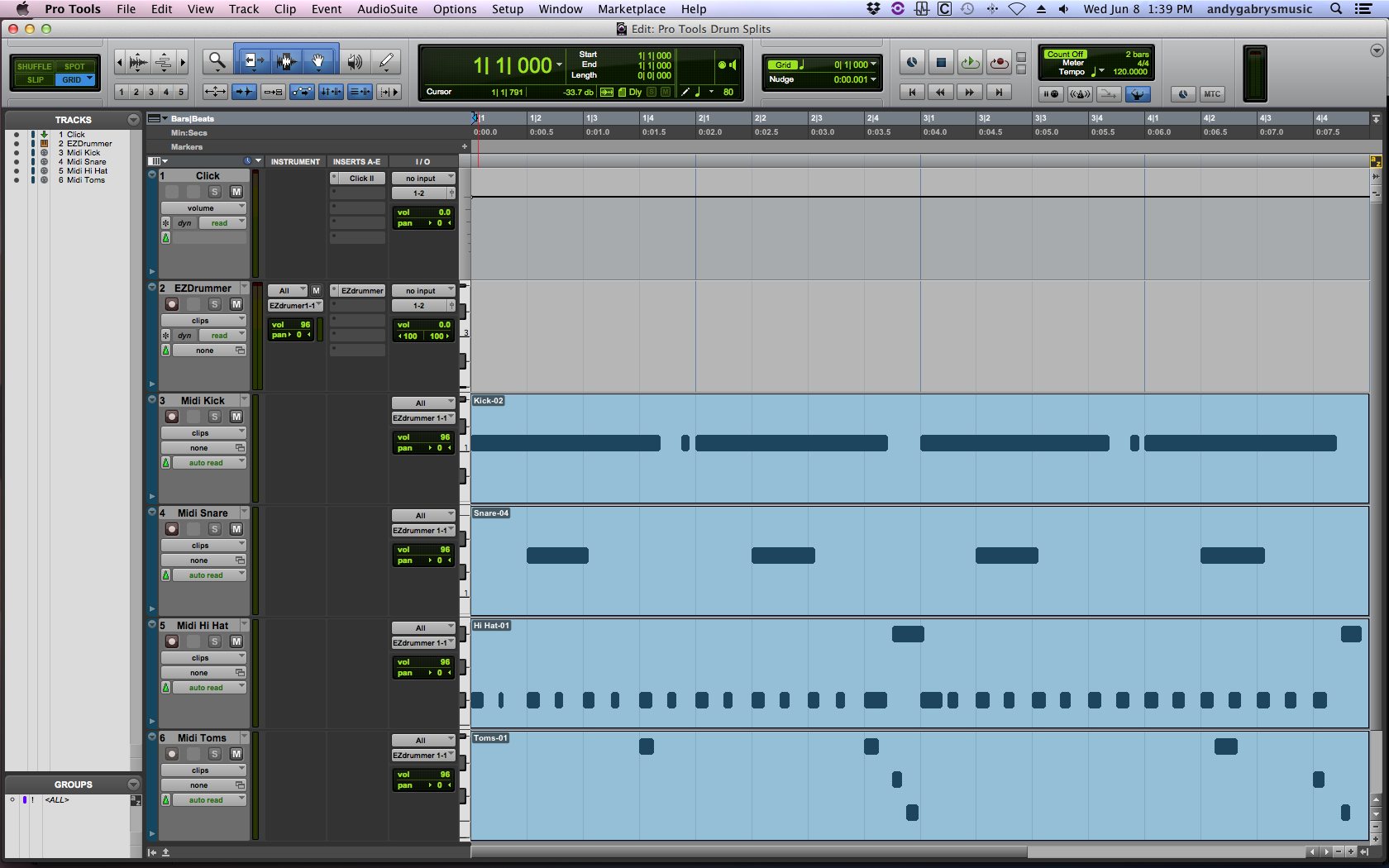Solo the EZDrummer track
Screen dimensions: 1389x868
(x=215, y=304)
